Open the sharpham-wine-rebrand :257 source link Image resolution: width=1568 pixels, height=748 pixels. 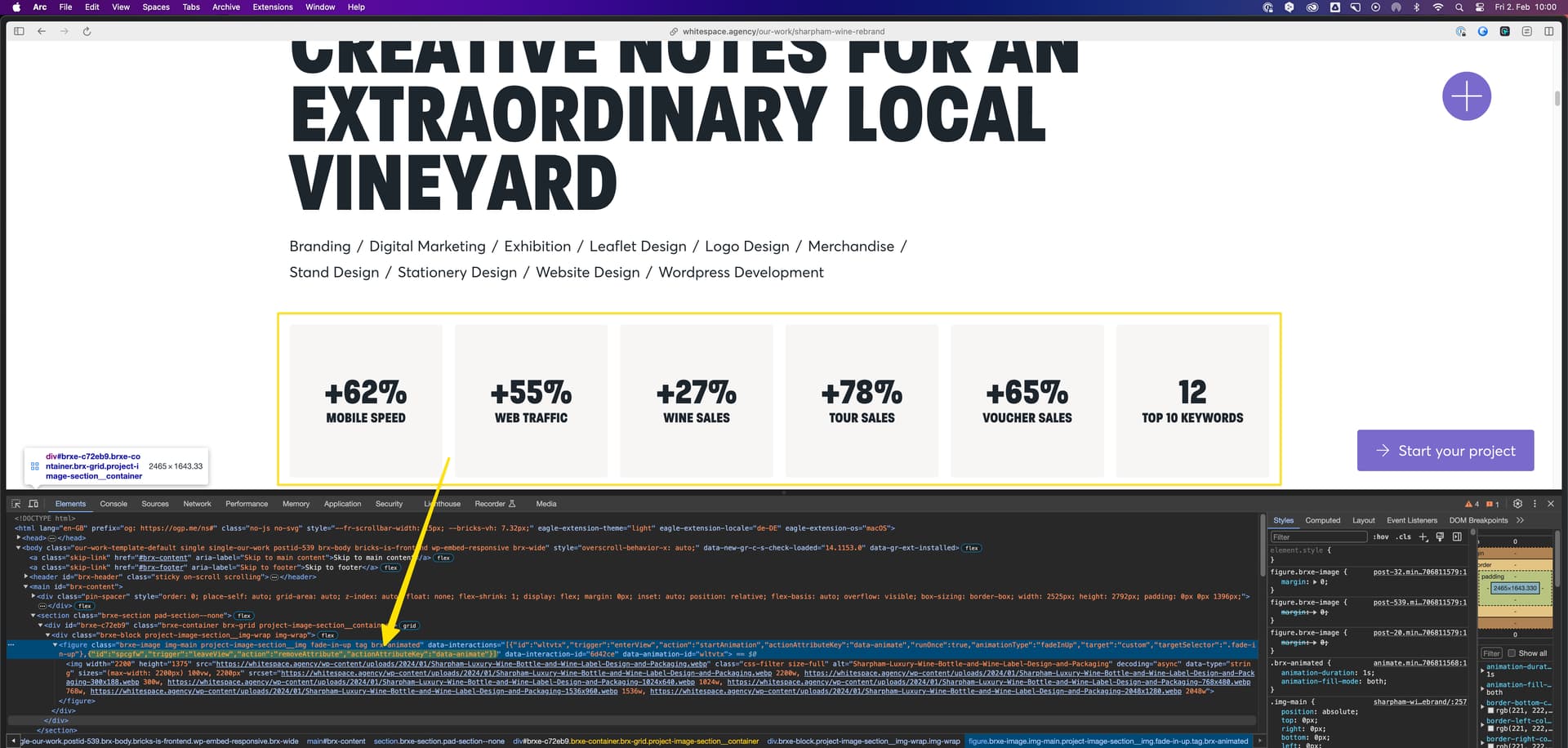point(1419,702)
